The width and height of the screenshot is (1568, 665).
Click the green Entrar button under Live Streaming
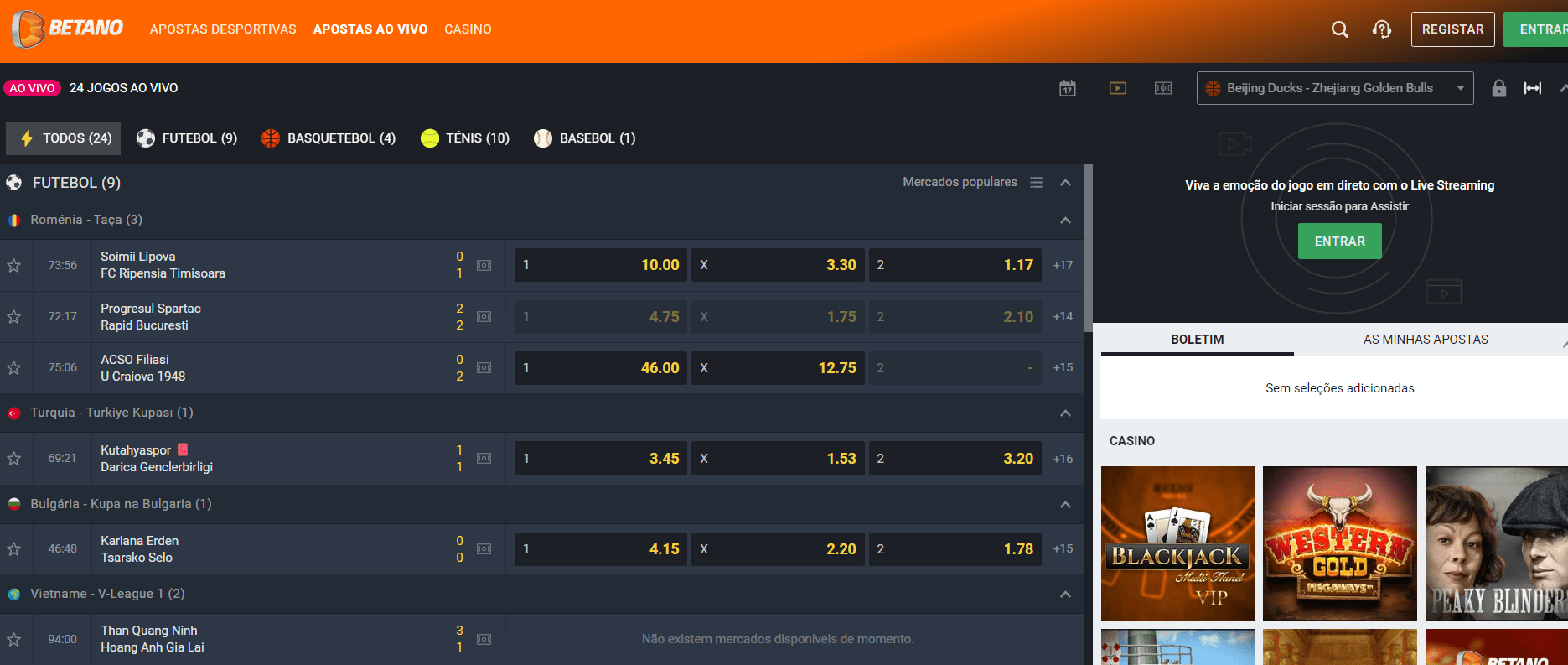coord(1339,242)
